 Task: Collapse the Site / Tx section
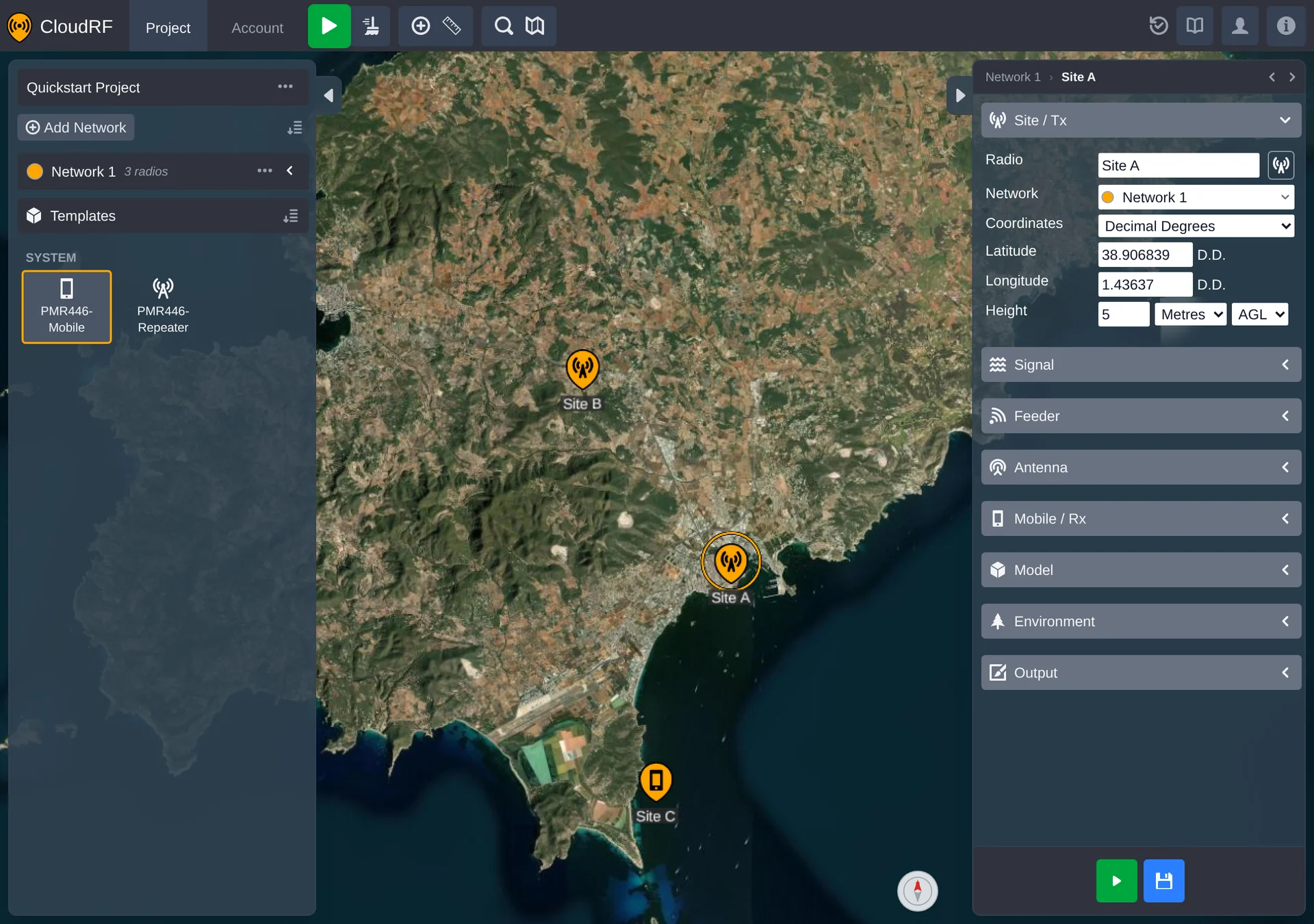click(x=1141, y=120)
